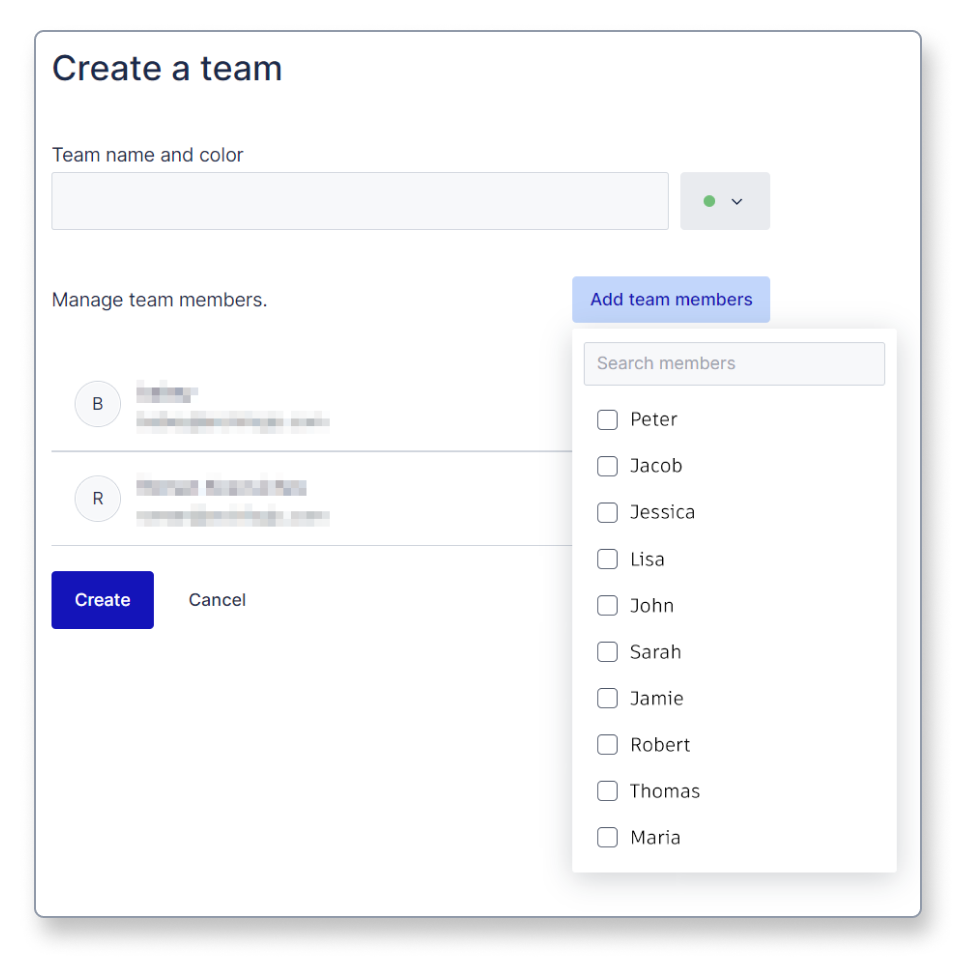The height and width of the screenshot is (960, 956).
Task: Open the team color dropdown chevron
Action: [736, 201]
